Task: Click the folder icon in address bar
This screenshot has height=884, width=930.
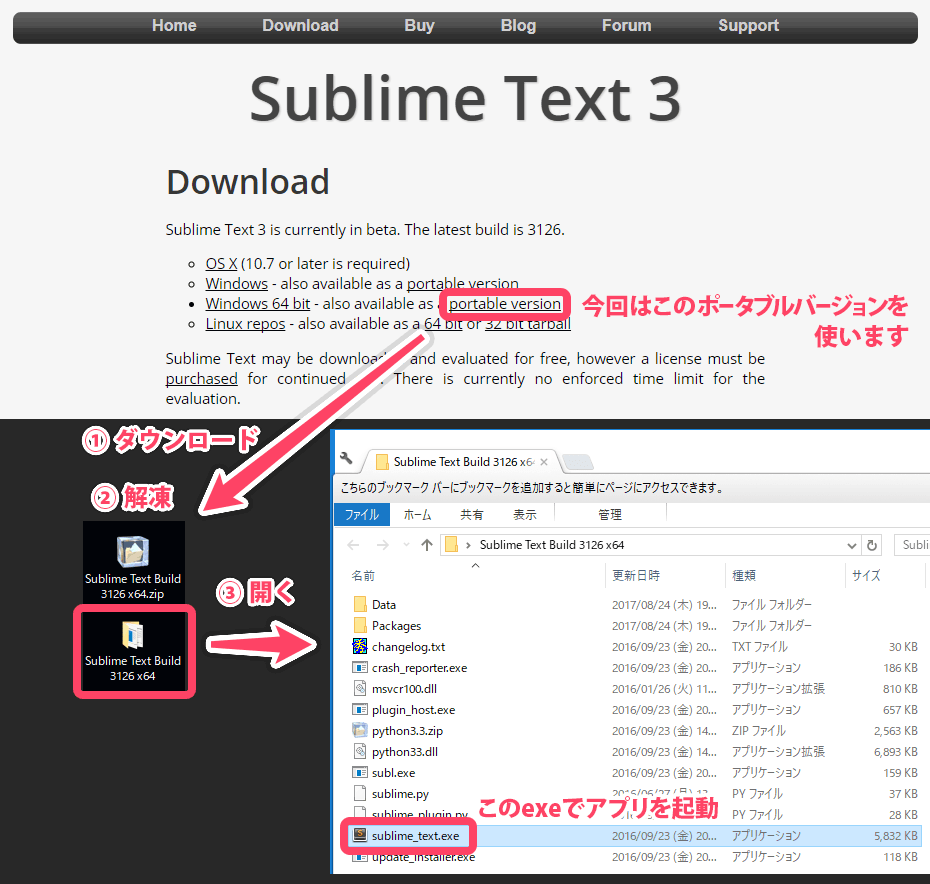Action: (x=451, y=545)
